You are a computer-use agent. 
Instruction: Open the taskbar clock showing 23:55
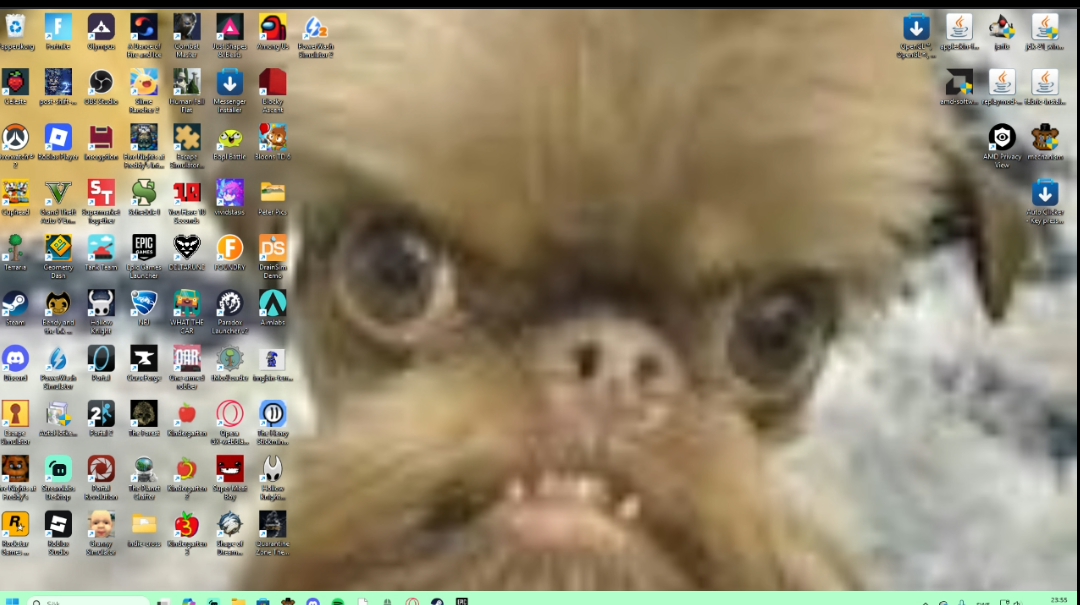pos(1059,600)
